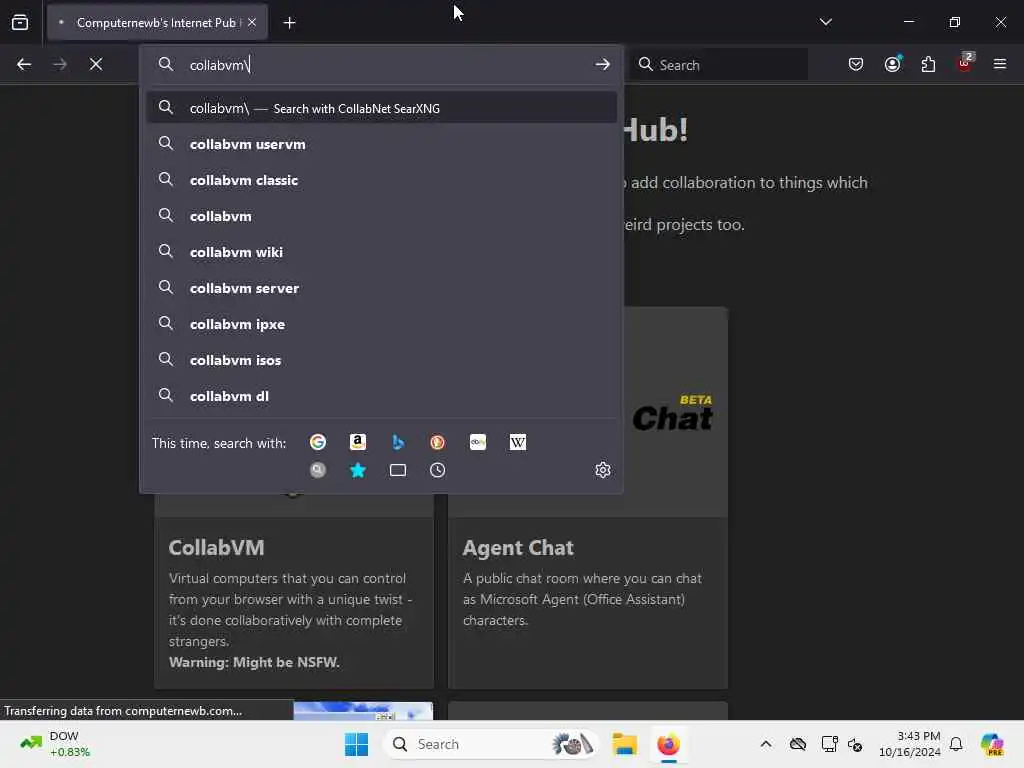Open the taskbar clock and date
The image size is (1024, 768).
[x=909, y=744]
